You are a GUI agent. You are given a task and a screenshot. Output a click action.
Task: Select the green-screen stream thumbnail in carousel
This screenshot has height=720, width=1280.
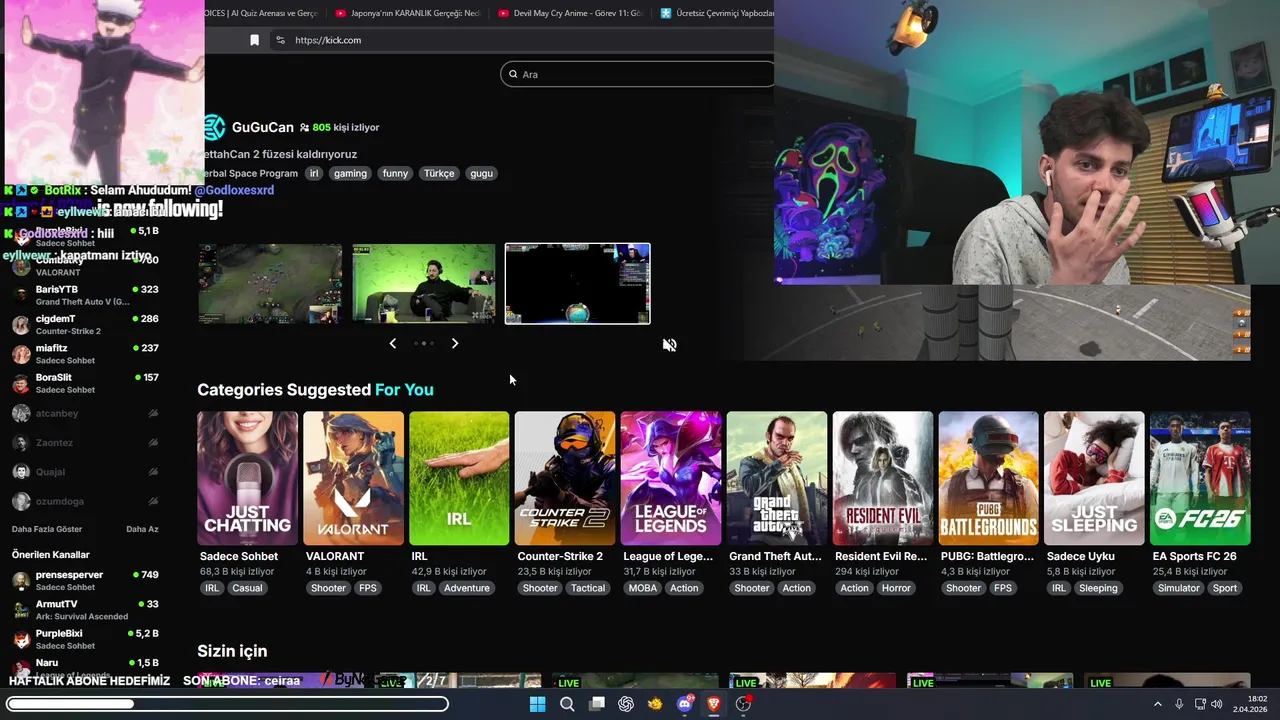coord(424,284)
